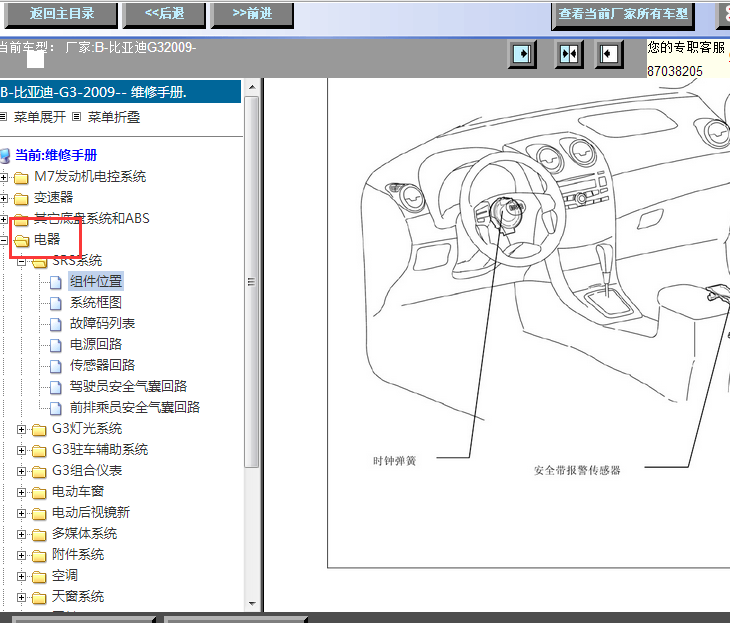Click the G3灯光系统 folder icon
Viewport: 730px width, 623px height.
coord(39,430)
